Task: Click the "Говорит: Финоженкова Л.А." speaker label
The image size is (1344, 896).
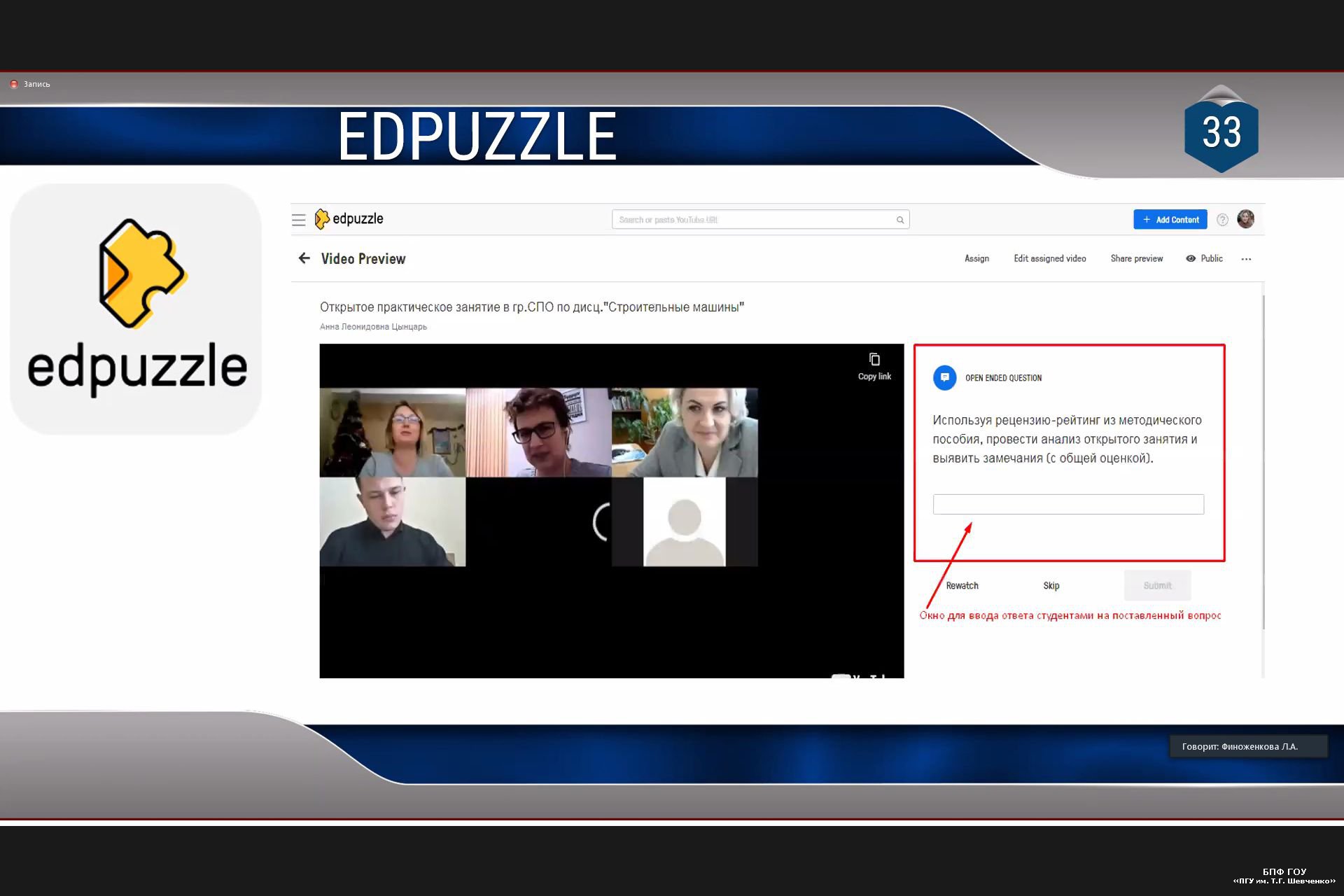Action: click(x=1248, y=746)
